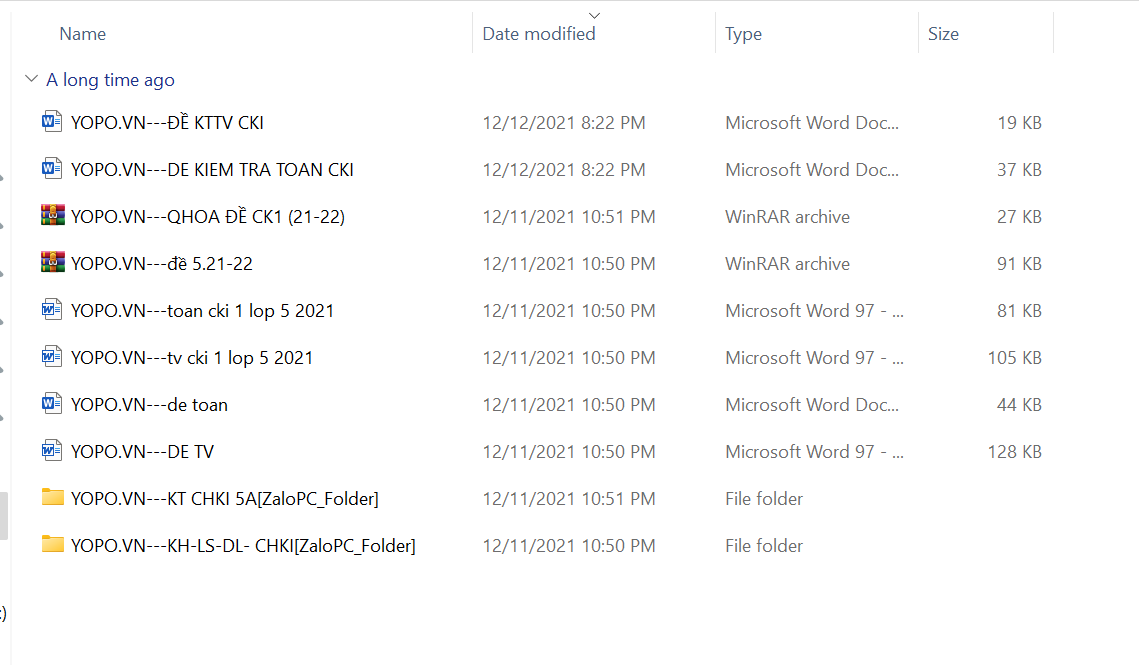1139x665 pixels.
Task: Select the YOPO.VN---đề 5.21-22 file name
Action: click(x=162, y=264)
